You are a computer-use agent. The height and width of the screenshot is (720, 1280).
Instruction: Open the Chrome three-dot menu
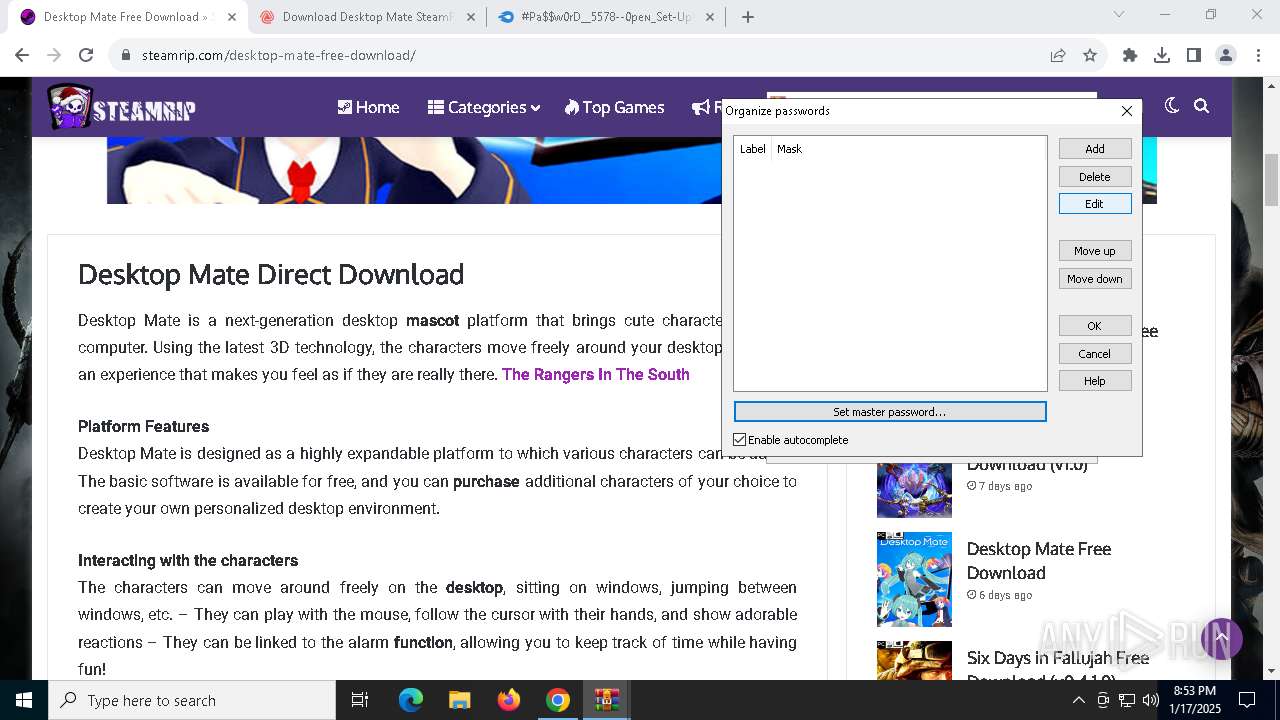[x=1258, y=56]
